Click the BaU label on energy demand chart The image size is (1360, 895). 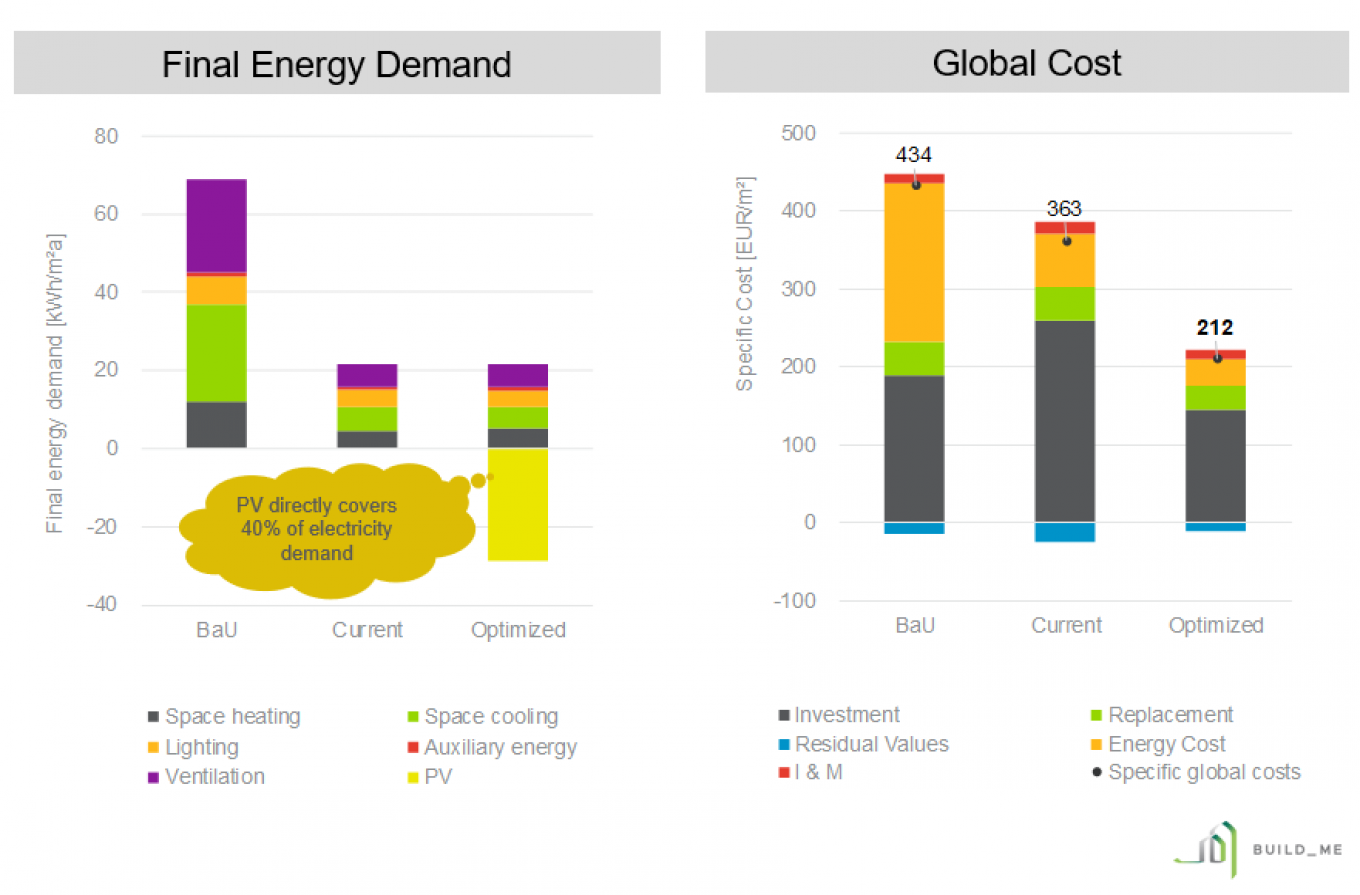pos(216,630)
